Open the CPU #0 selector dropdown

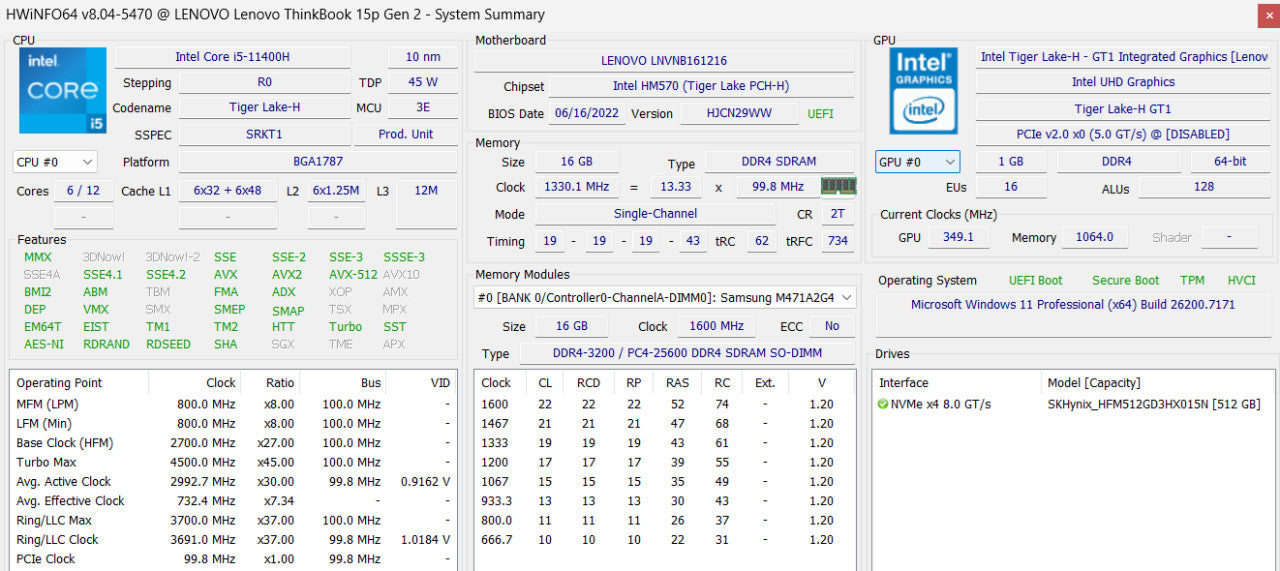coord(55,161)
